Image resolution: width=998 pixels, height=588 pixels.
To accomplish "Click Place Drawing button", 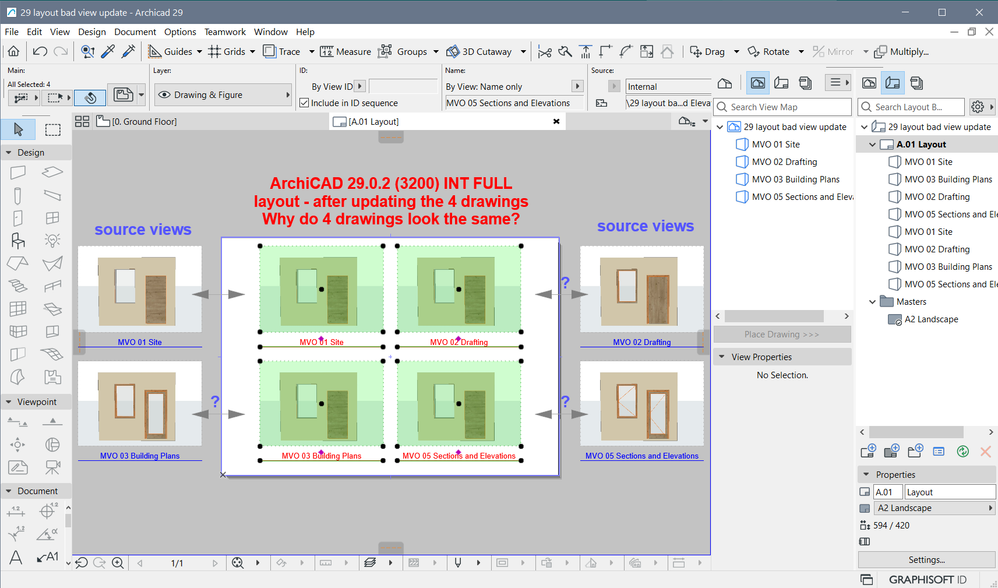I will (782, 334).
